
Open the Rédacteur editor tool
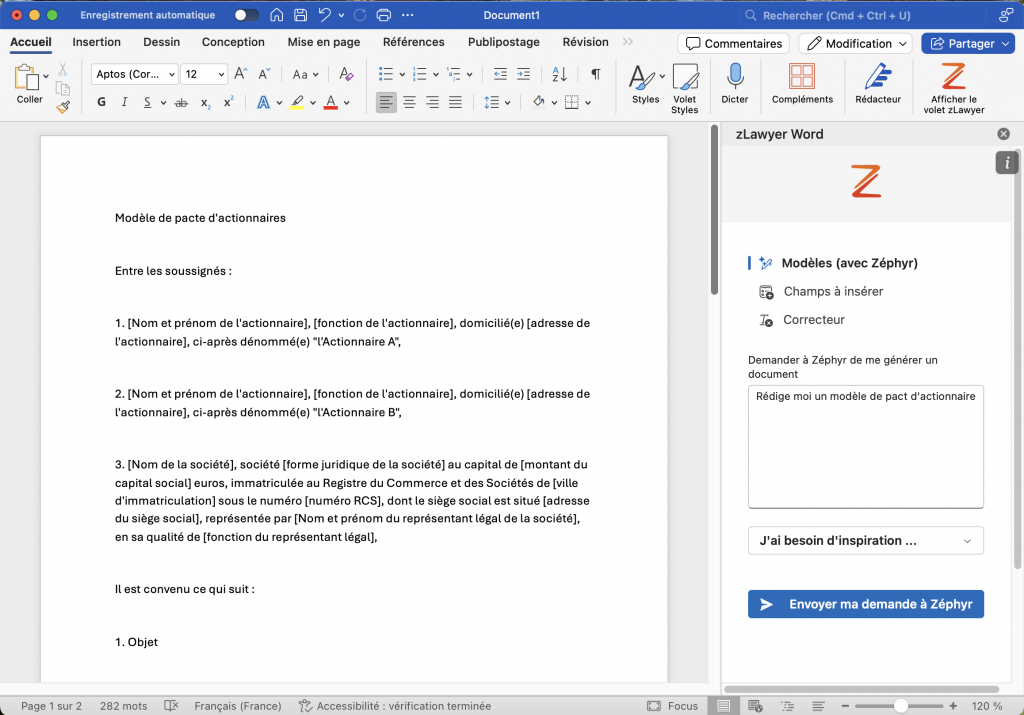click(x=878, y=78)
